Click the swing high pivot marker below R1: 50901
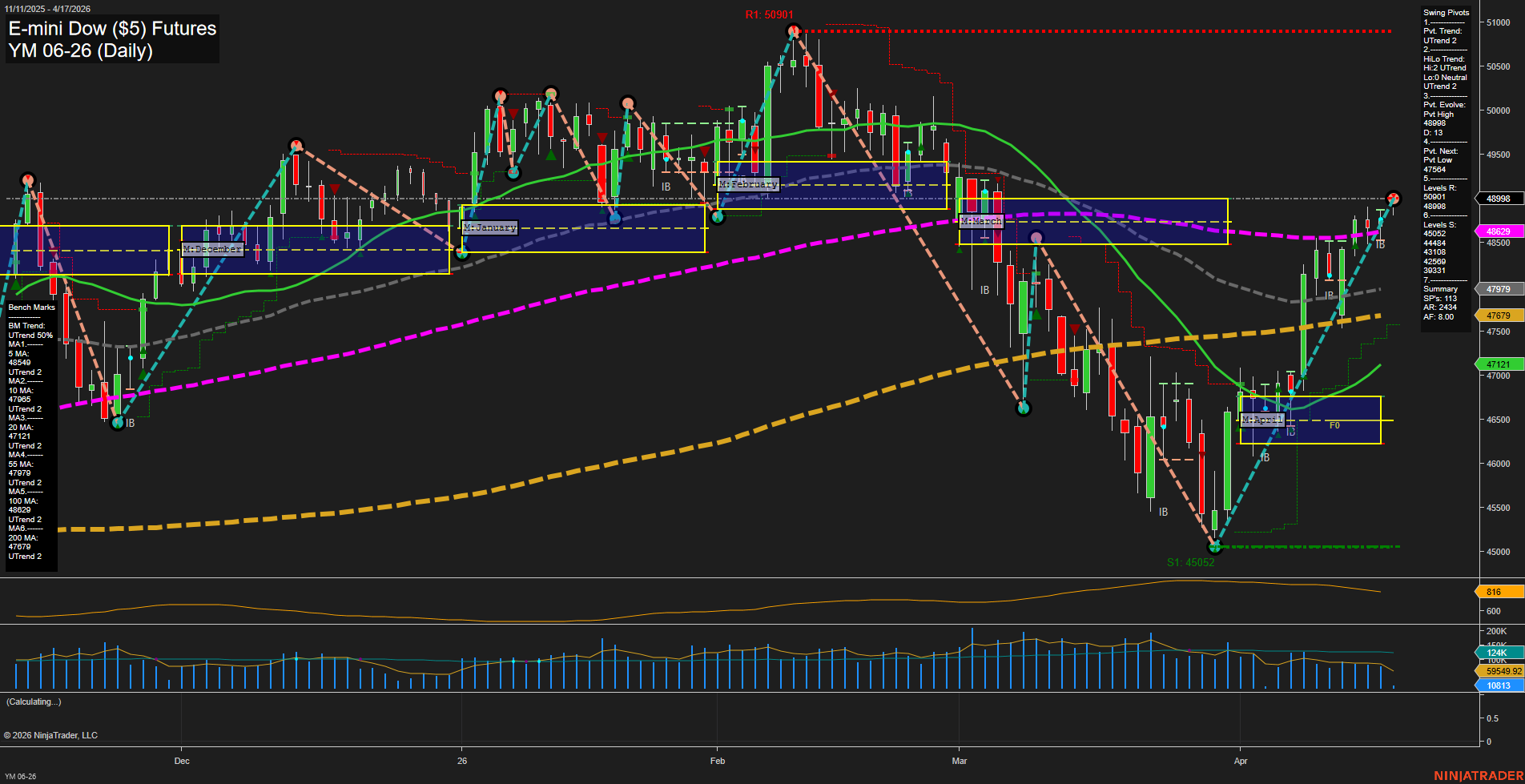The height and width of the screenshot is (784, 1525). (793, 32)
